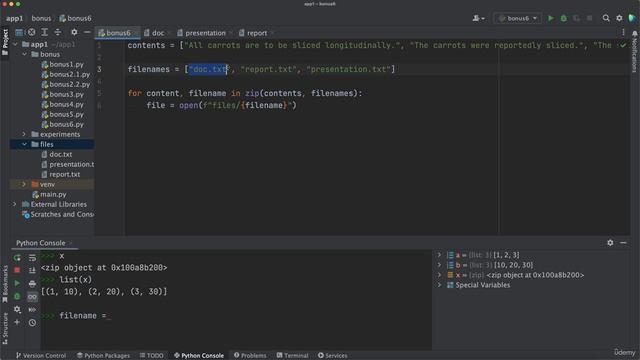The width and height of the screenshot is (640, 360).
Task: Collapse the app1 root folder
Action: [x=15, y=44]
